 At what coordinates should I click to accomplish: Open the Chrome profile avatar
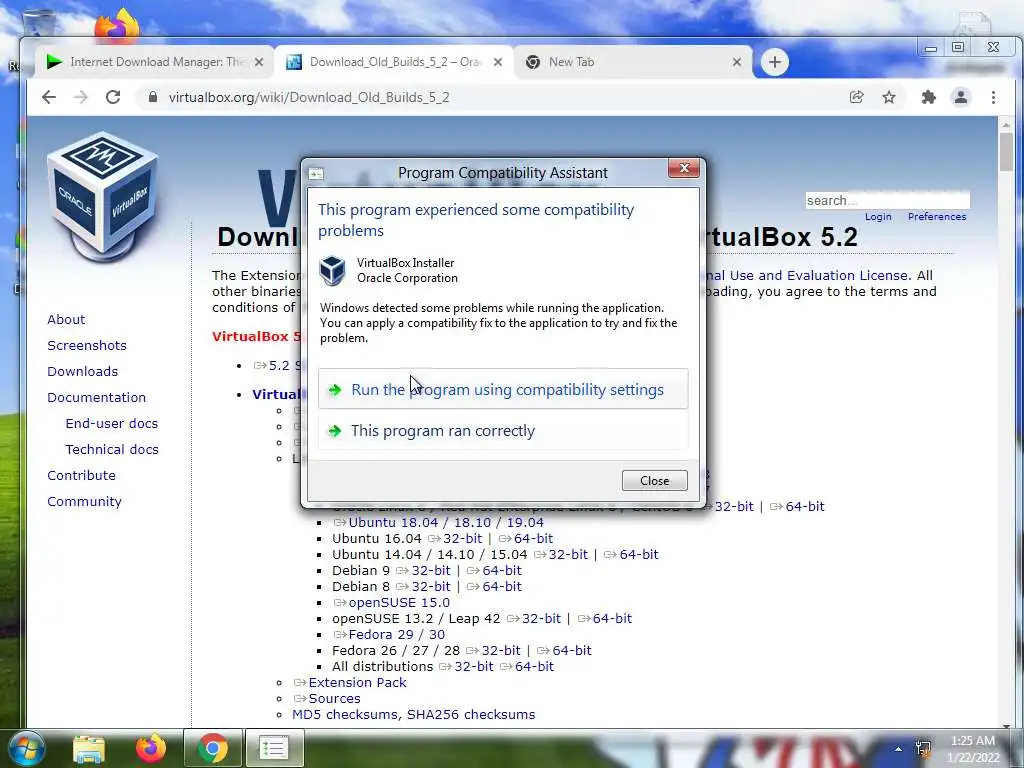coord(961,97)
